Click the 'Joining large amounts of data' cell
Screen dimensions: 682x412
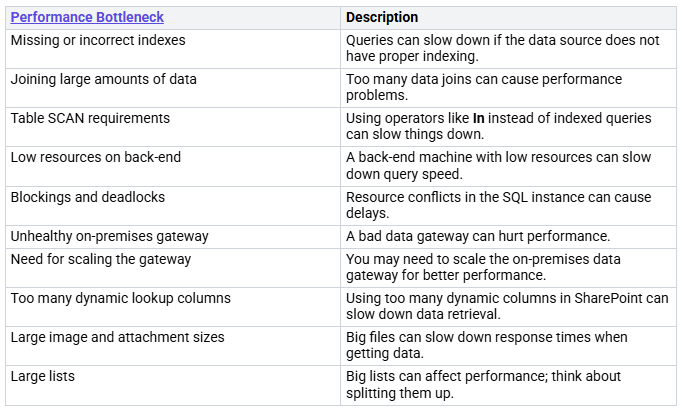104,79
